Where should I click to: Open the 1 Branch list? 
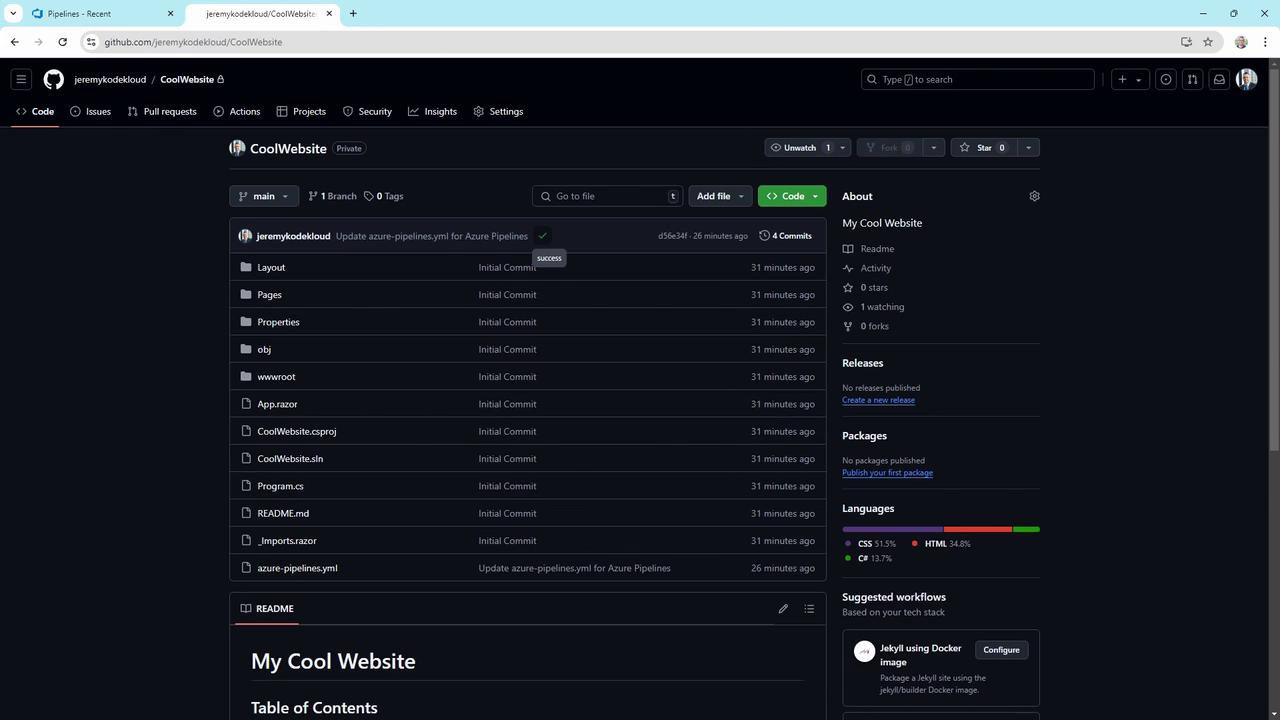pyautogui.click(x=332, y=196)
